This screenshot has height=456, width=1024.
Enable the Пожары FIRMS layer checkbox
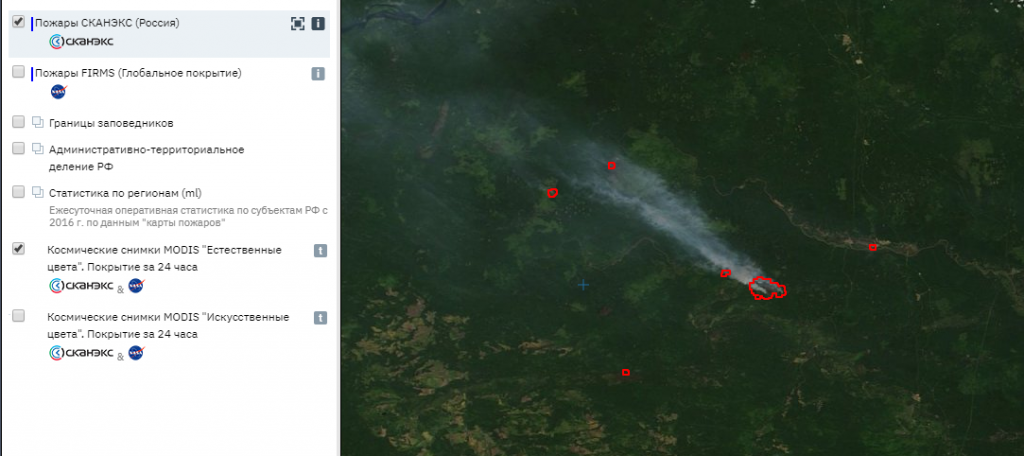tap(18, 72)
